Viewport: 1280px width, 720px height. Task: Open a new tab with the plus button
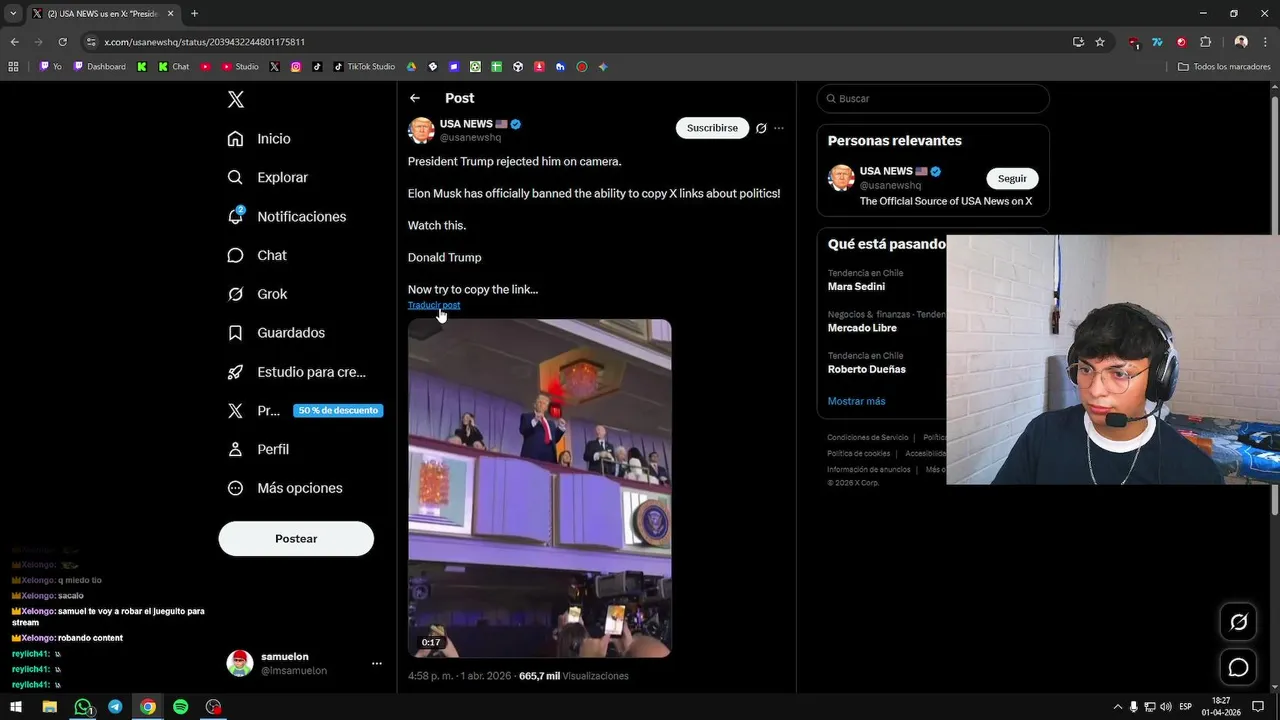click(x=194, y=13)
